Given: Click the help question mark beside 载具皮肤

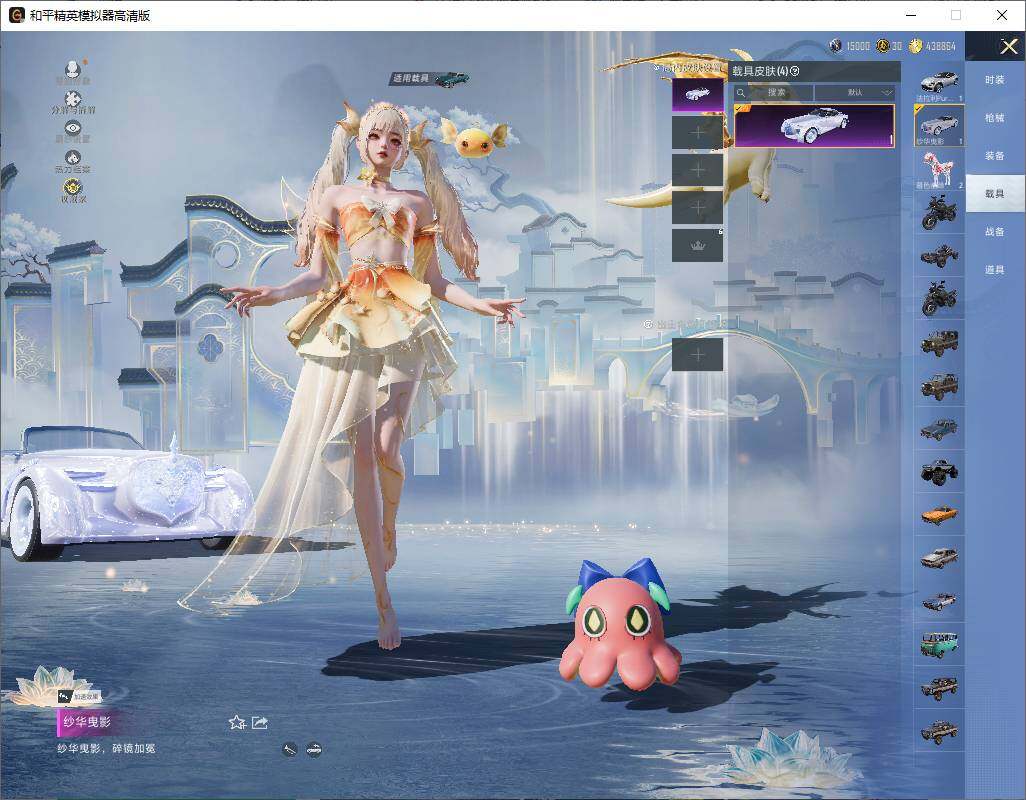Looking at the screenshot, I should pos(794,71).
